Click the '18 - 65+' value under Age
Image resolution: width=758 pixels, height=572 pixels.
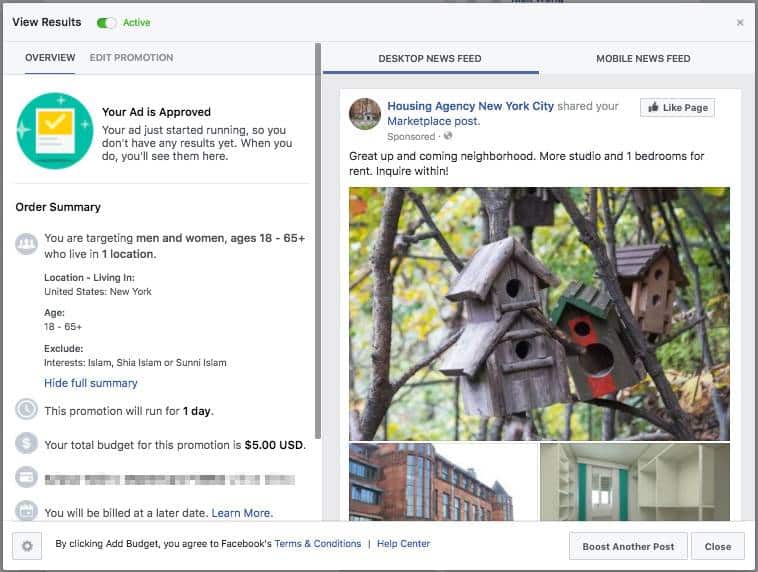coord(63,327)
